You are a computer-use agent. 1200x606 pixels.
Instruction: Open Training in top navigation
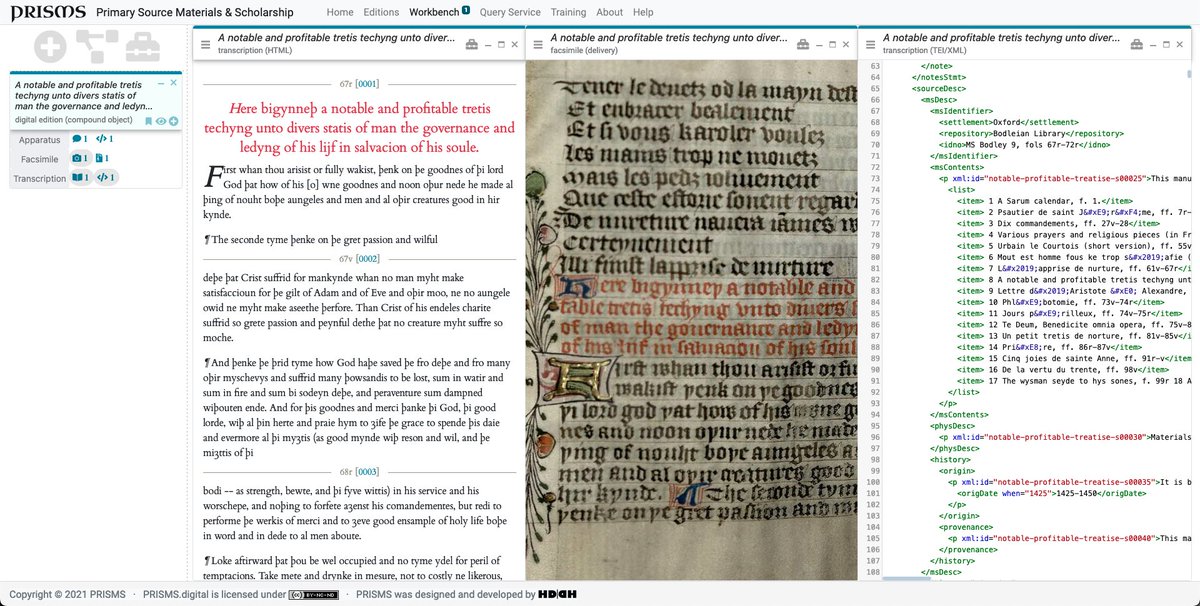568,12
